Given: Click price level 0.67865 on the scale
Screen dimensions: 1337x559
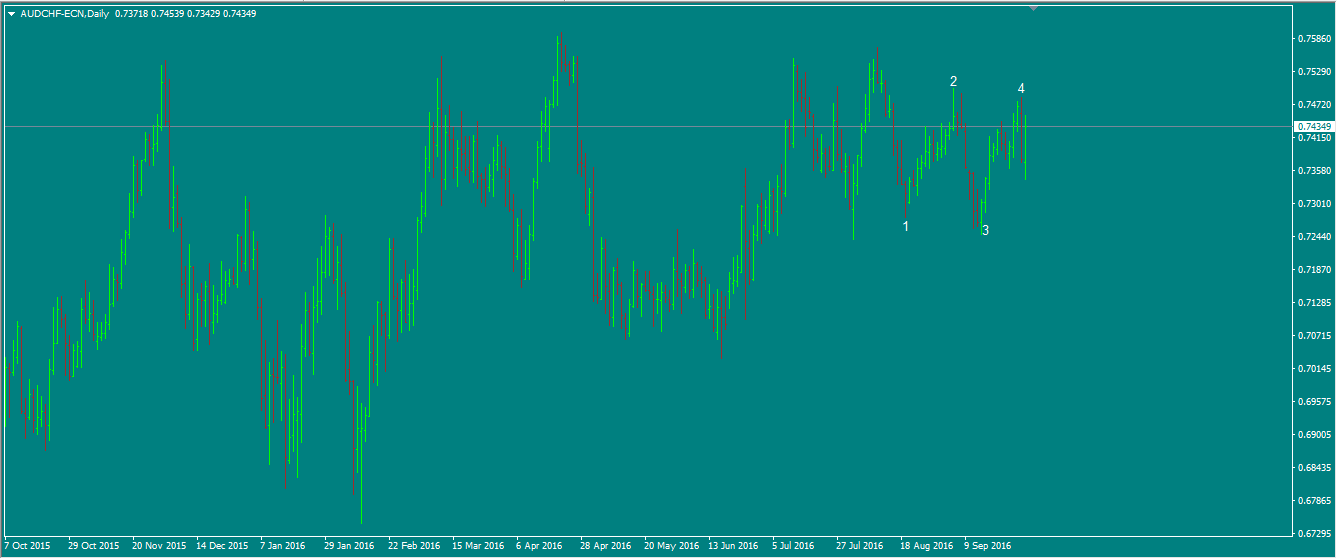Looking at the screenshot, I should pos(1313,501).
